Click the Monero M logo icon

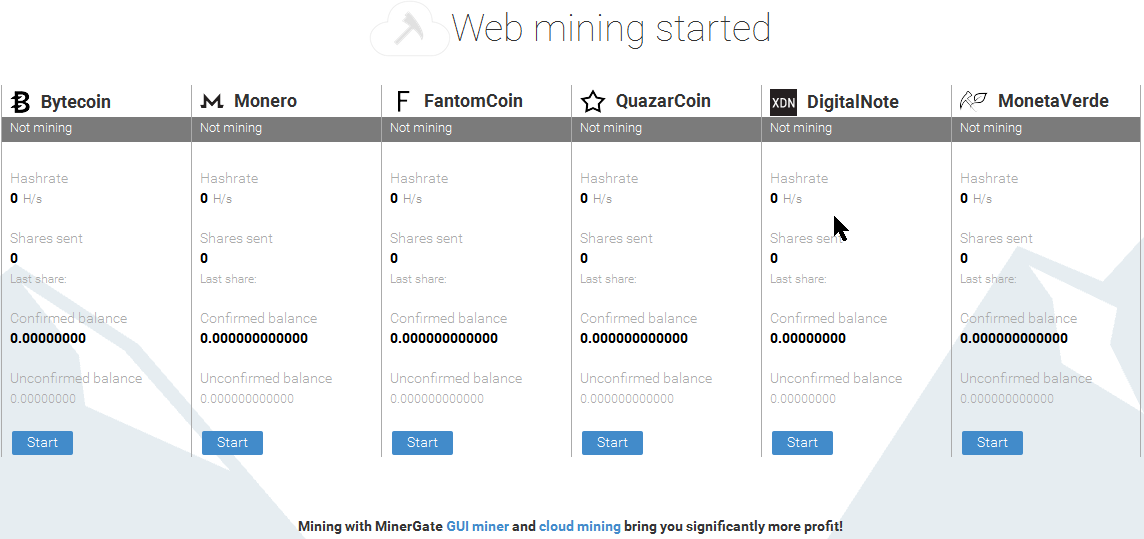(x=212, y=101)
